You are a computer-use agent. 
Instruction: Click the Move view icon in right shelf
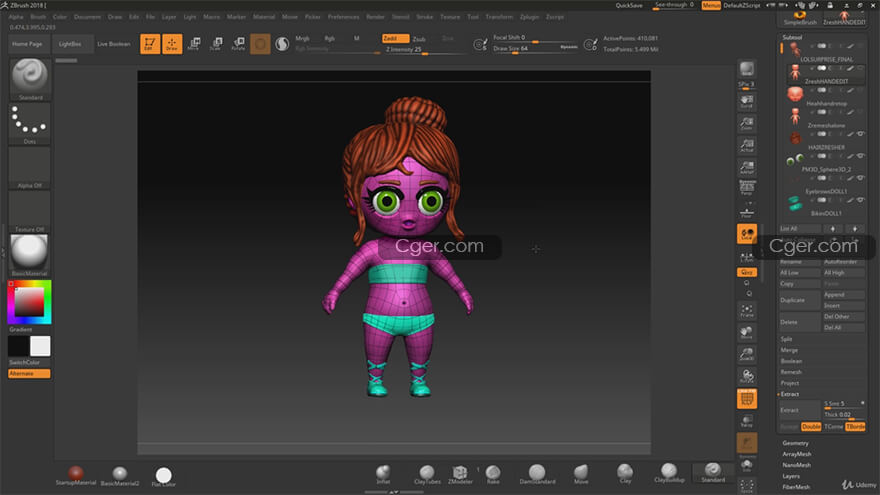747,333
